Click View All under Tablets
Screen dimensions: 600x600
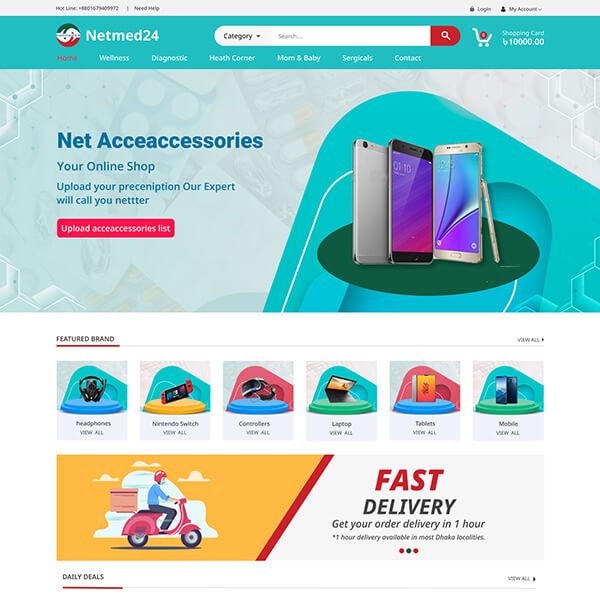click(424, 433)
